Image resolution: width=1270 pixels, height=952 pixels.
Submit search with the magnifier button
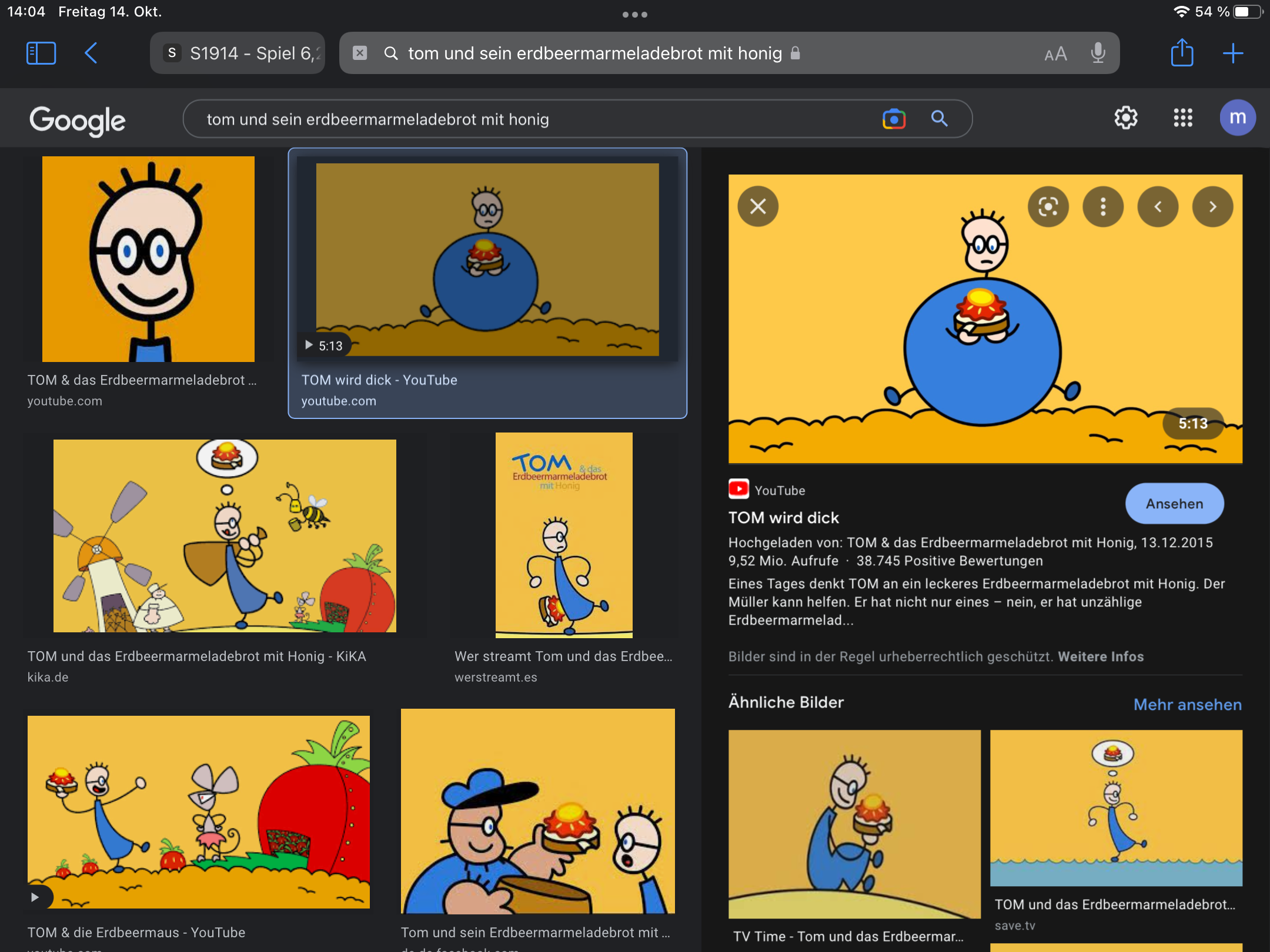point(940,119)
